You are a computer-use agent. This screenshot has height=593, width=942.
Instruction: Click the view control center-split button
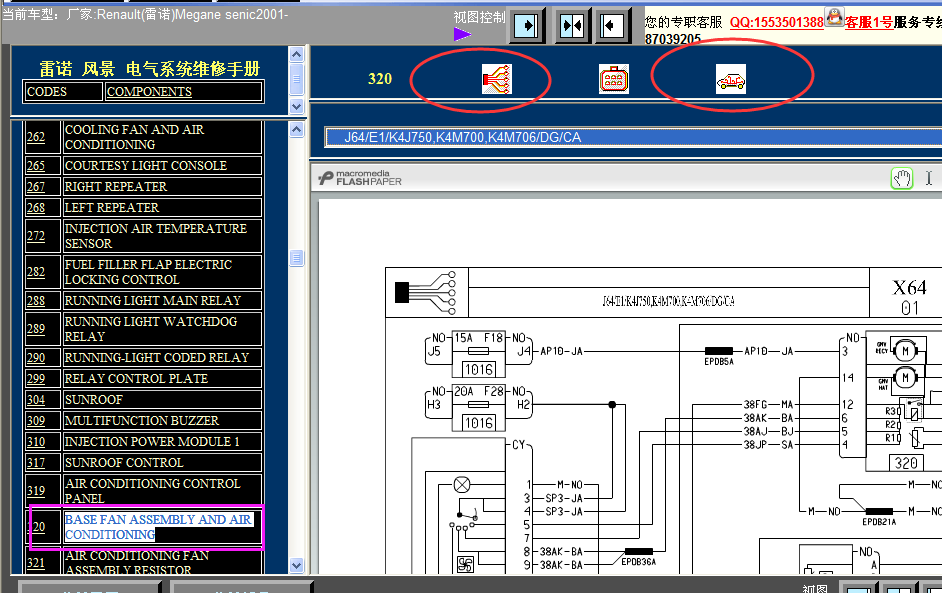coord(571,26)
